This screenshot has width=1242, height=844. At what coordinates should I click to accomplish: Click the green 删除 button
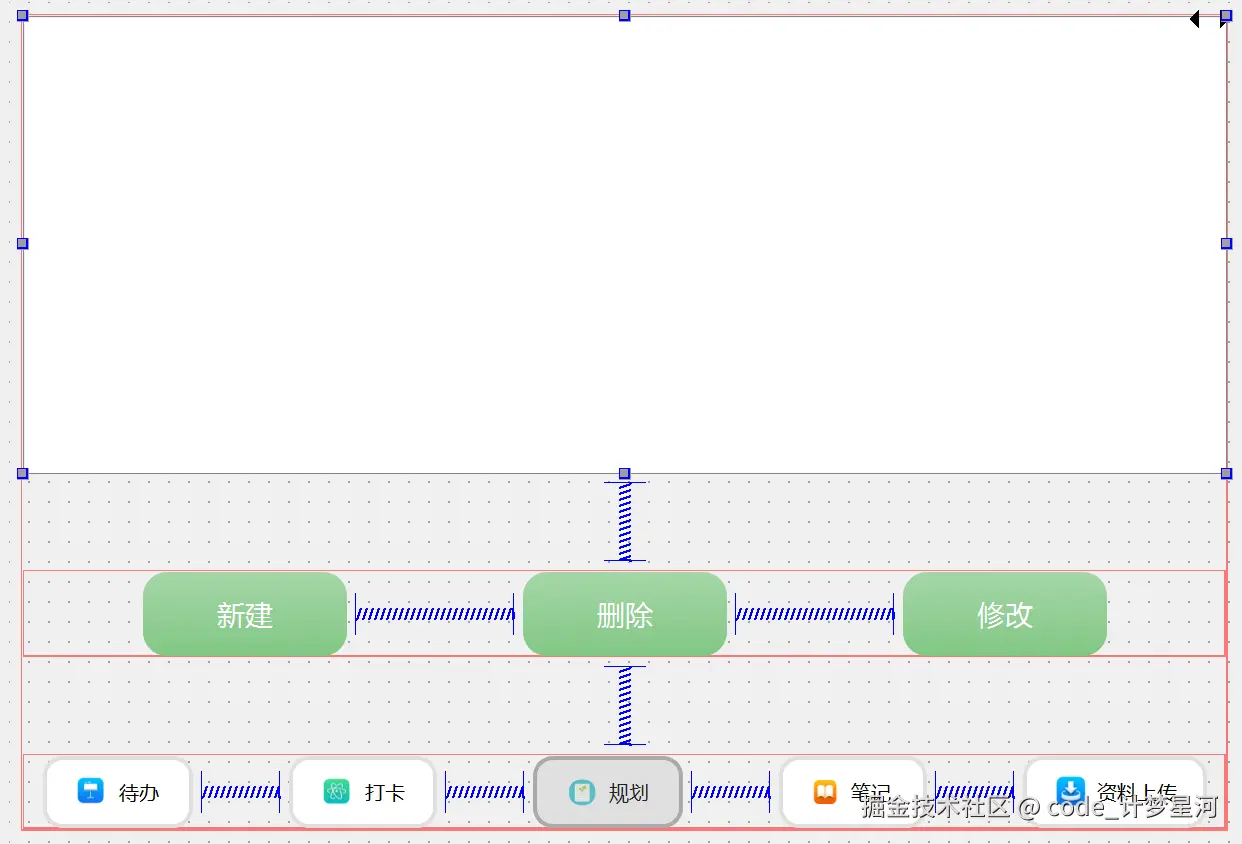coord(625,614)
